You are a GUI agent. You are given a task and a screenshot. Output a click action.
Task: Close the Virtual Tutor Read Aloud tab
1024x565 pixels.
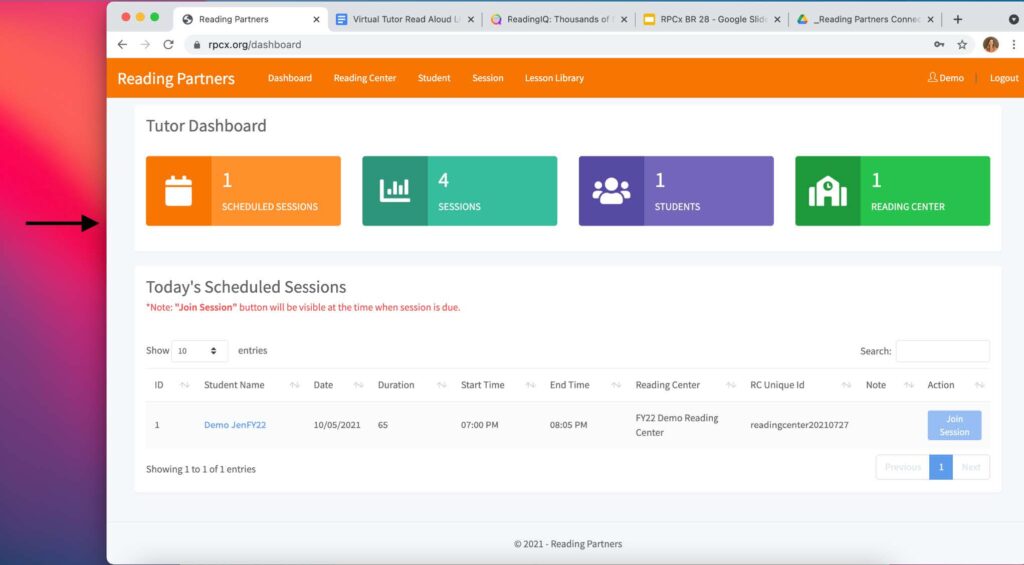point(471,20)
